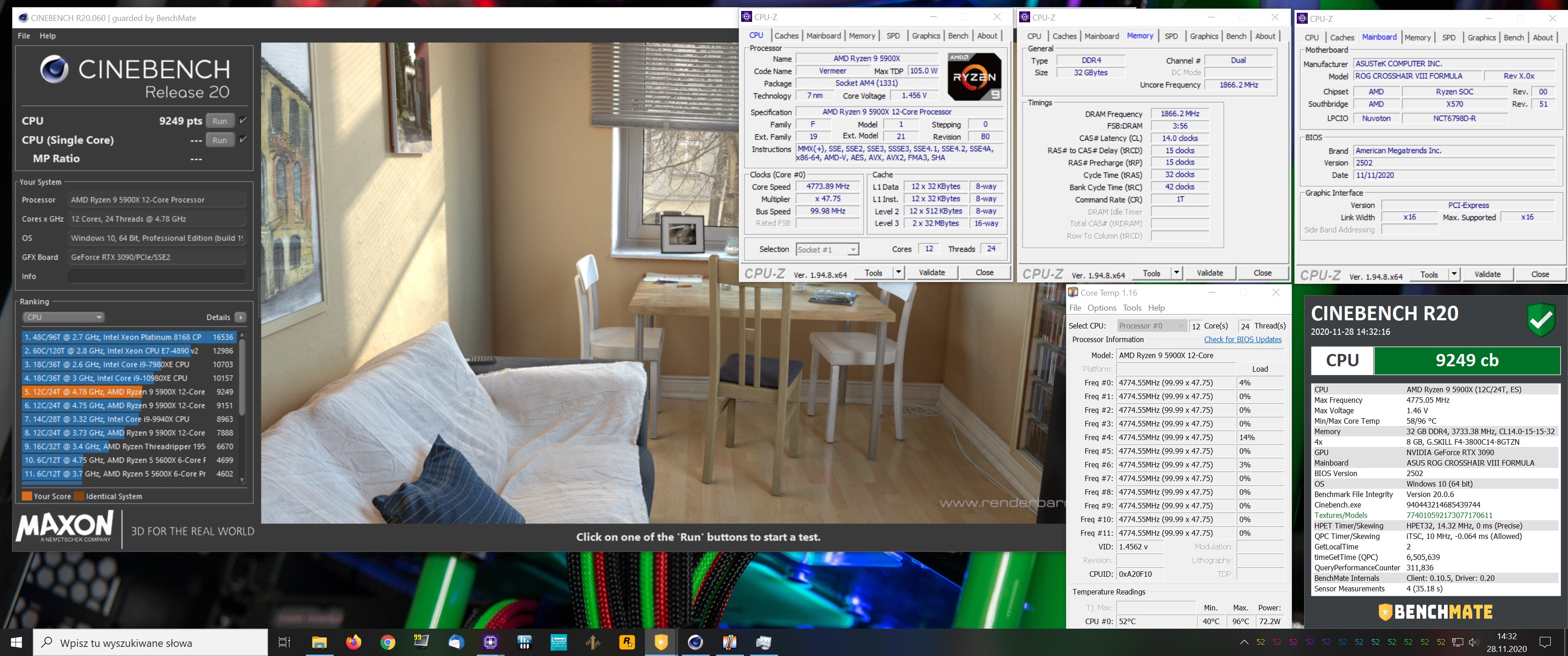Viewport: 1568px width, 656px height.
Task: Switch to Cinebench via its taskbar icon
Action: (695, 642)
